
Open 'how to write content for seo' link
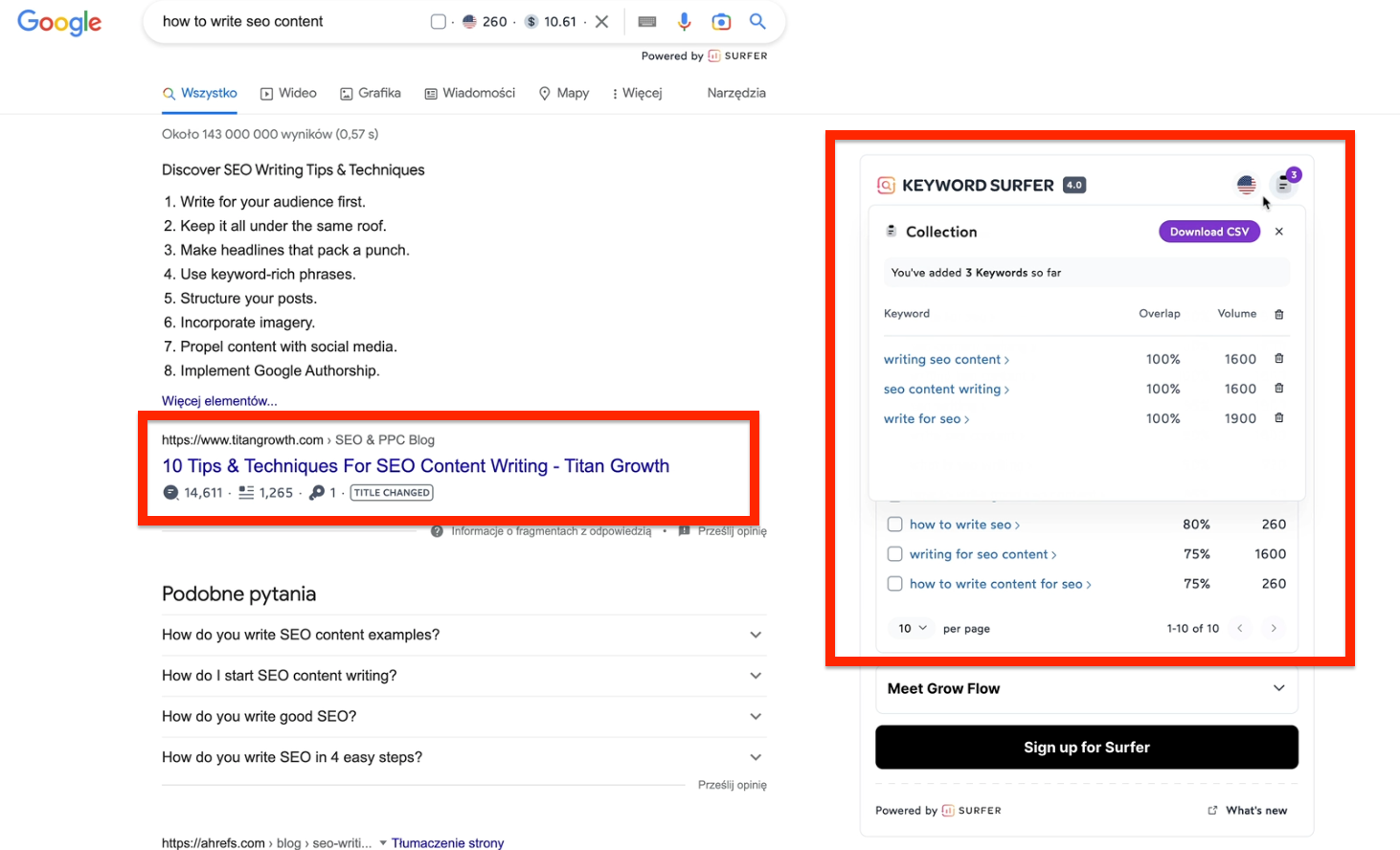tap(1000, 584)
